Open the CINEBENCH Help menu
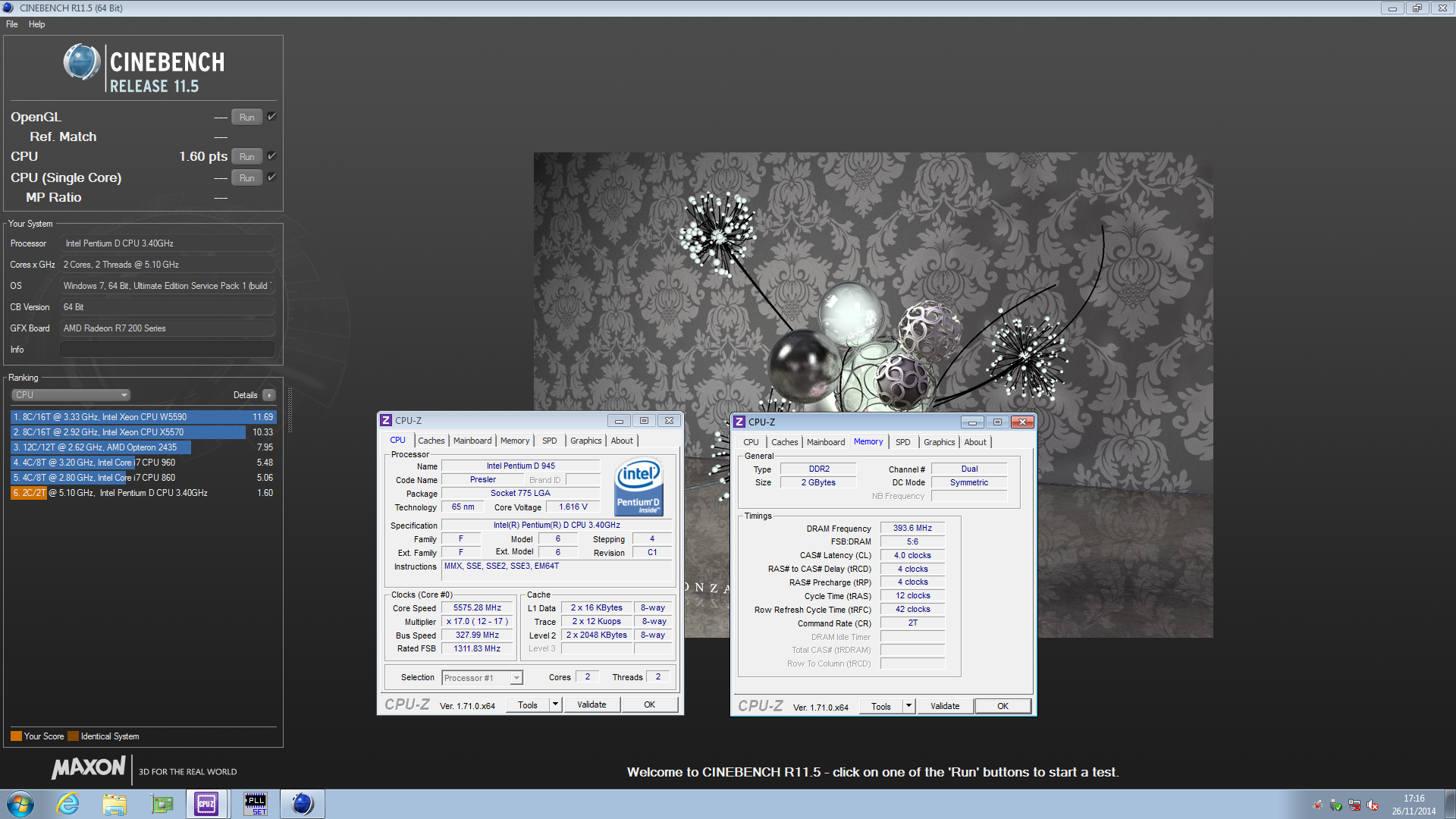The width and height of the screenshot is (1456, 819). [x=37, y=24]
